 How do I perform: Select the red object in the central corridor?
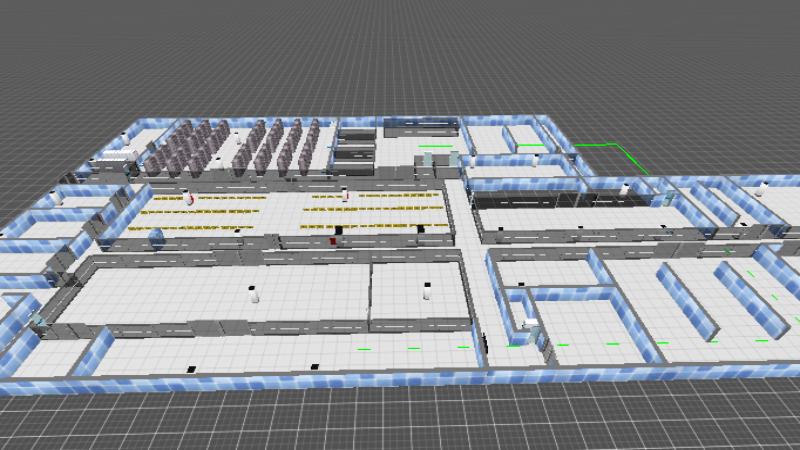(x=333, y=240)
